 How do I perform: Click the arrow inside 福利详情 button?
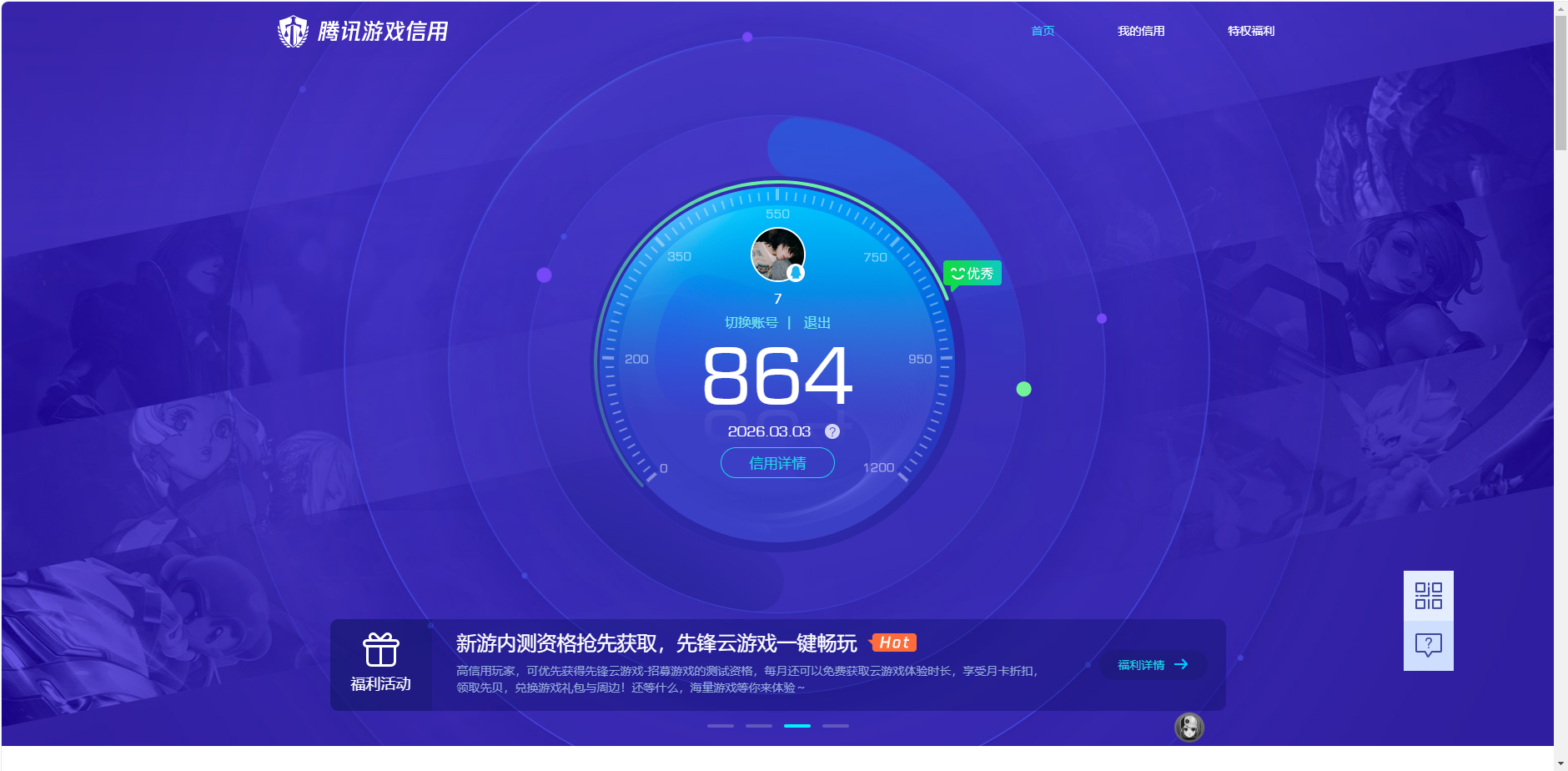tap(1180, 664)
